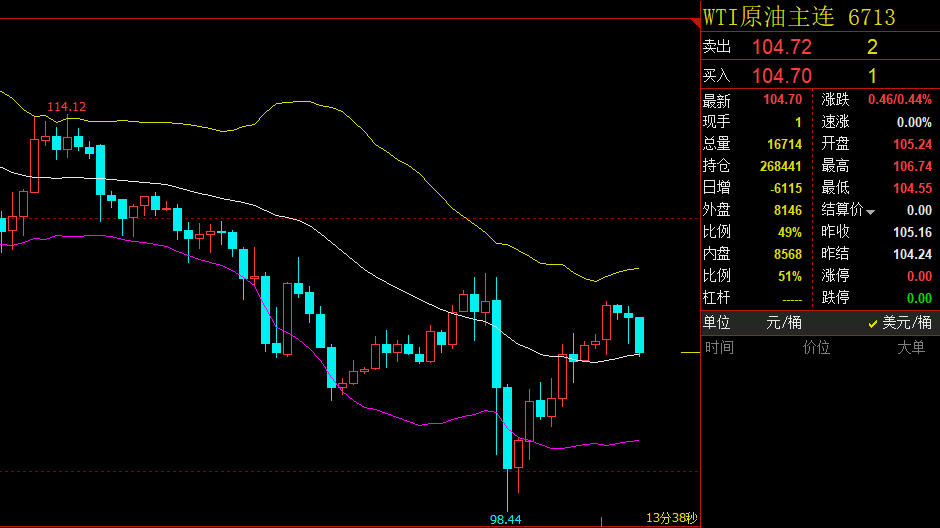The width and height of the screenshot is (940, 528).
Task: Click the 日增 value -6115
Action: coord(786,188)
